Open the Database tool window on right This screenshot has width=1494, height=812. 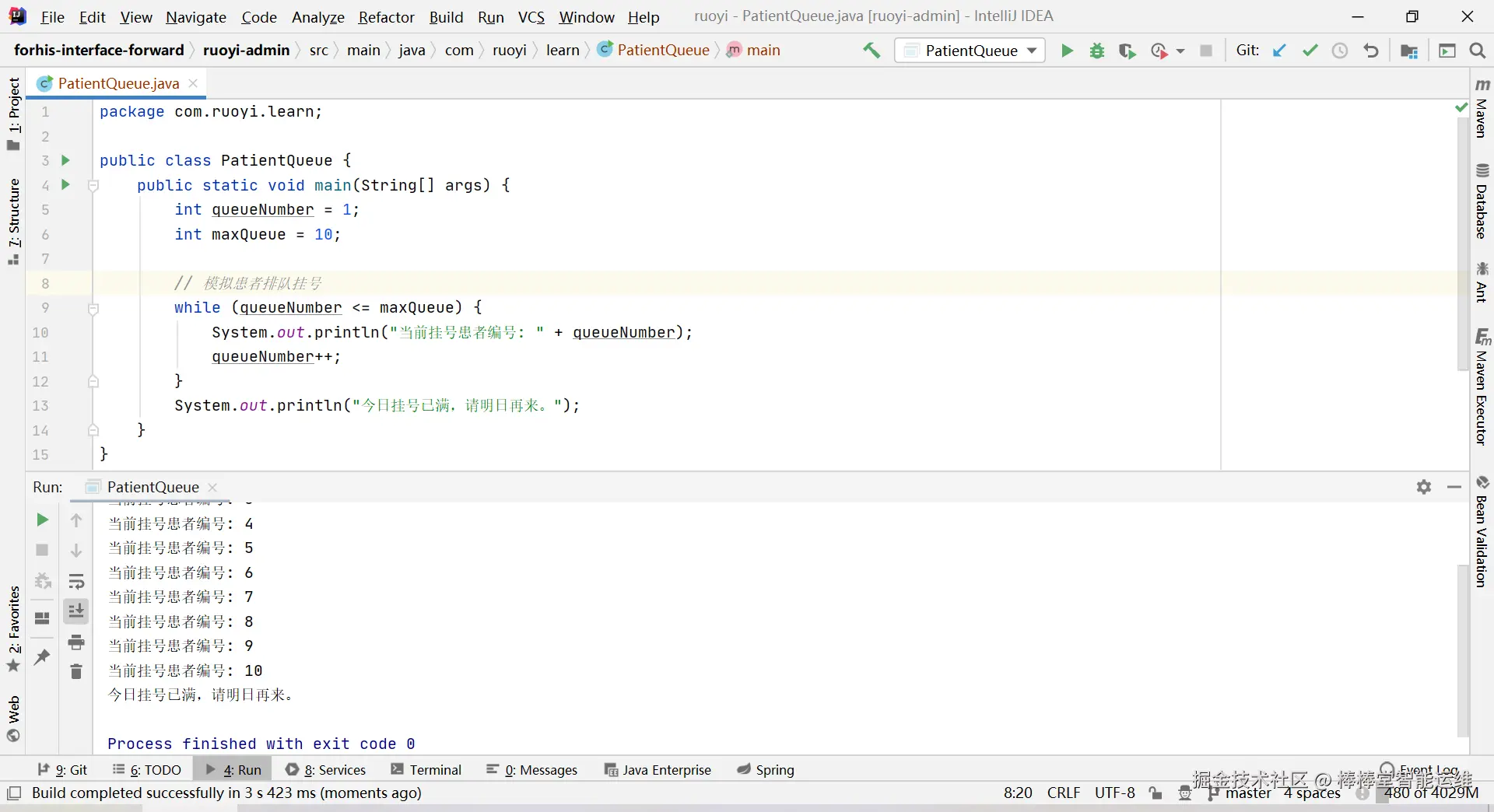1482,201
